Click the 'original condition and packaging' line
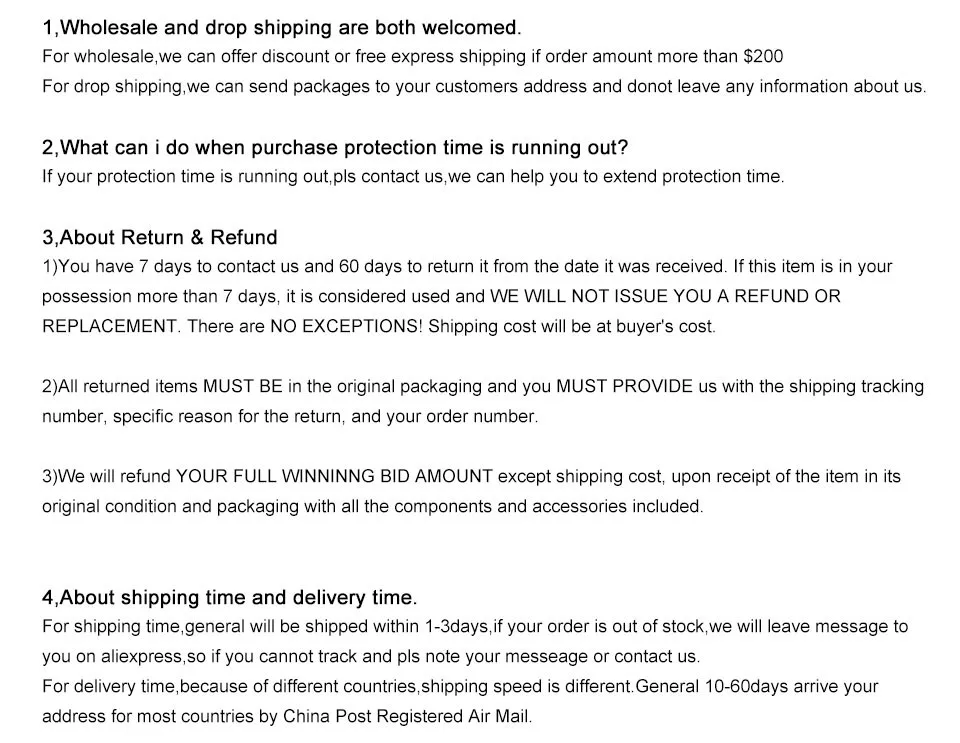The width and height of the screenshot is (960, 743). pyautogui.click(x=372, y=506)
